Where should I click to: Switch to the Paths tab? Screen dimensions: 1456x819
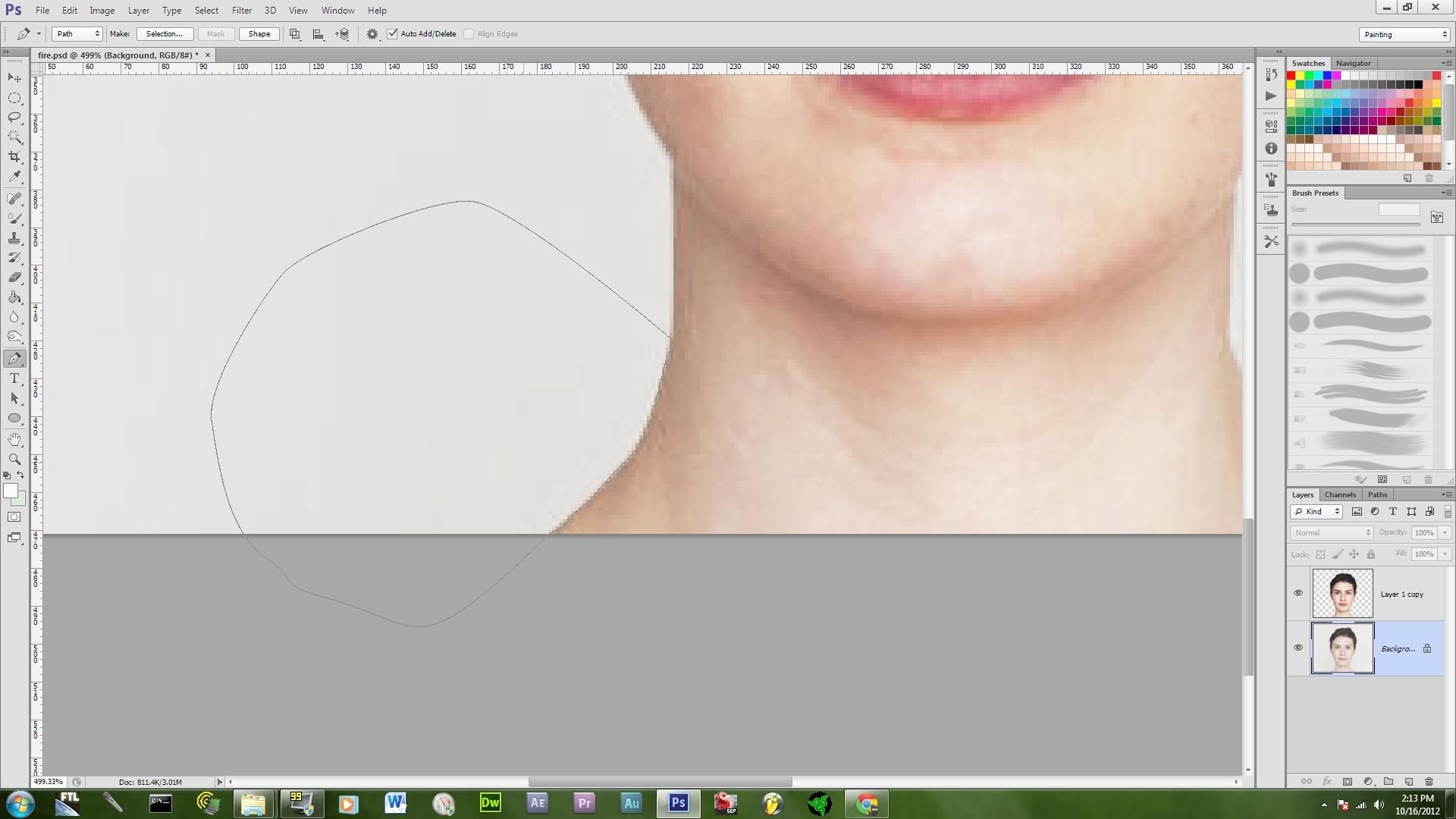(x=1377, y=494)
